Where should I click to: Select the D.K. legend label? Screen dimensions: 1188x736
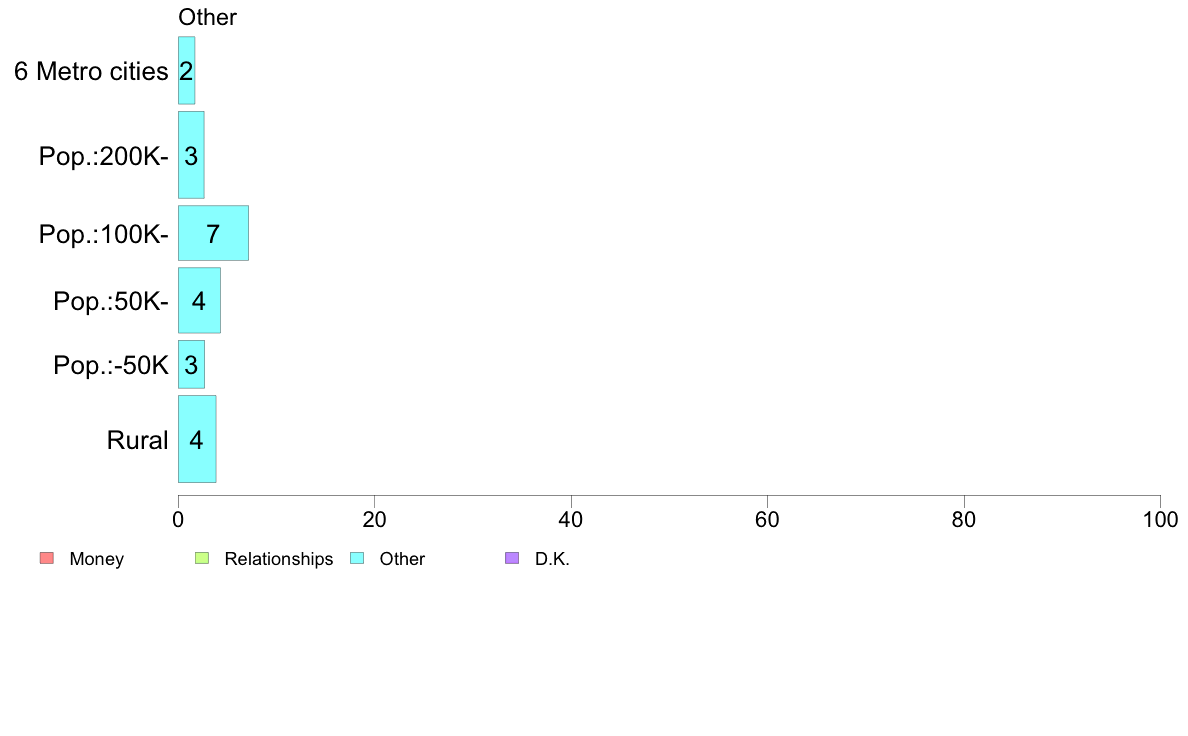coord(552,559)
